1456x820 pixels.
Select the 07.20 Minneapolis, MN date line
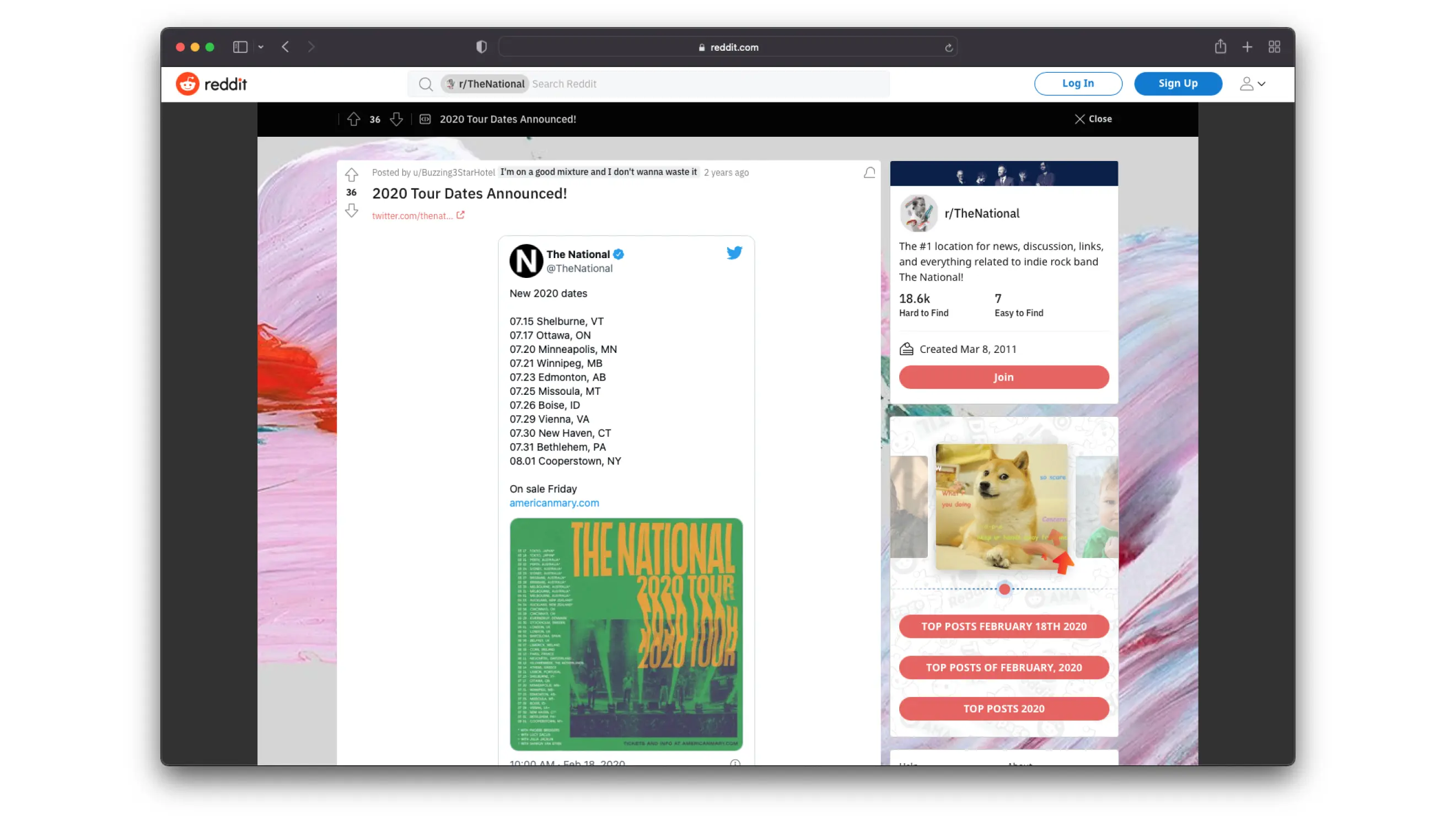click(x=563, y=349)
